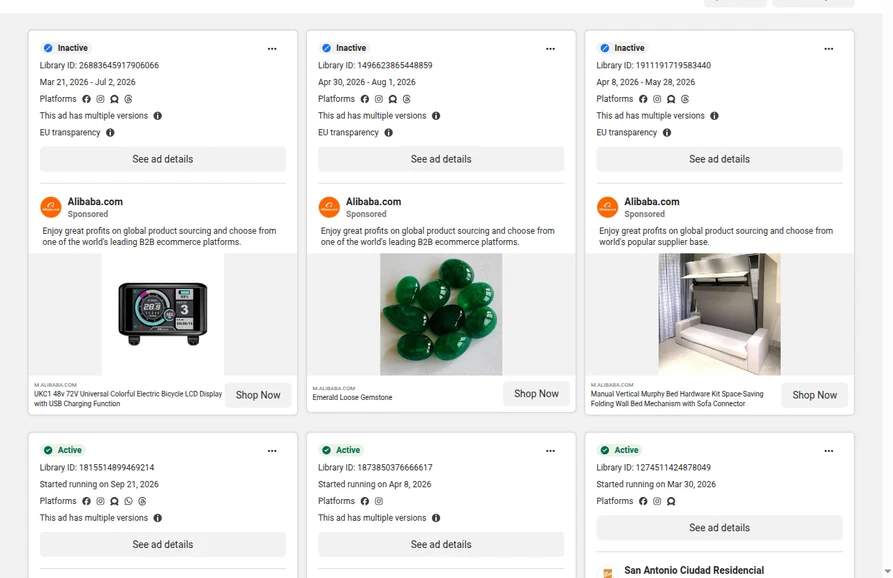Screen dimensions: 893x578
Task: Click Facebook platform icon on ad 1496623865448859
Action: 364,99
